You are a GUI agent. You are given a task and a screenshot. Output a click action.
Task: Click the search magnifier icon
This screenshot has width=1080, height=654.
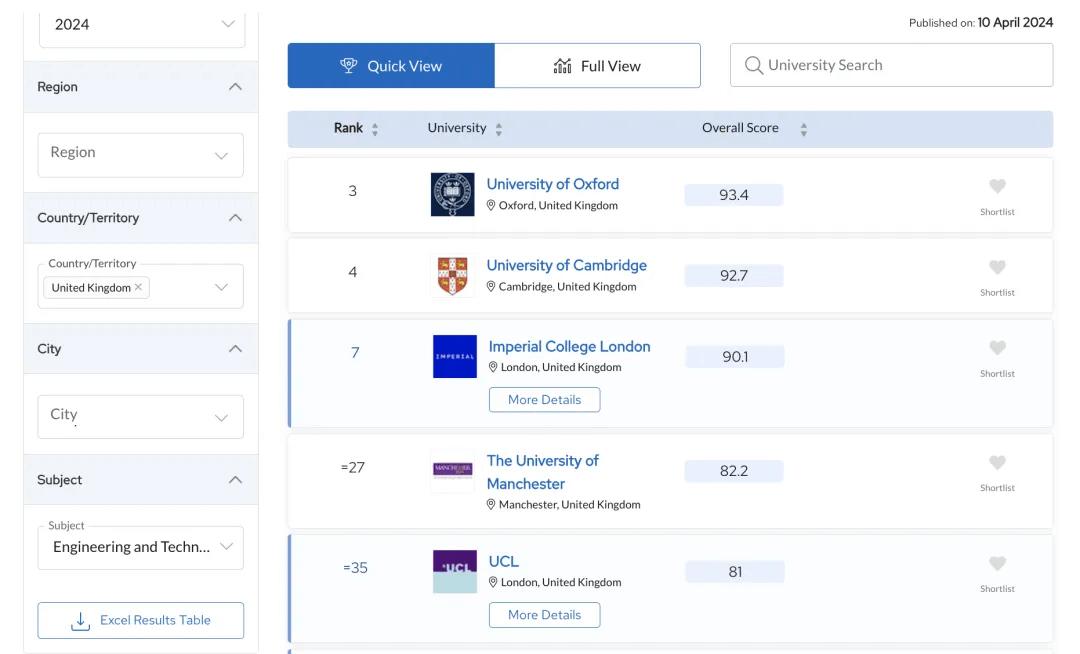754,65
